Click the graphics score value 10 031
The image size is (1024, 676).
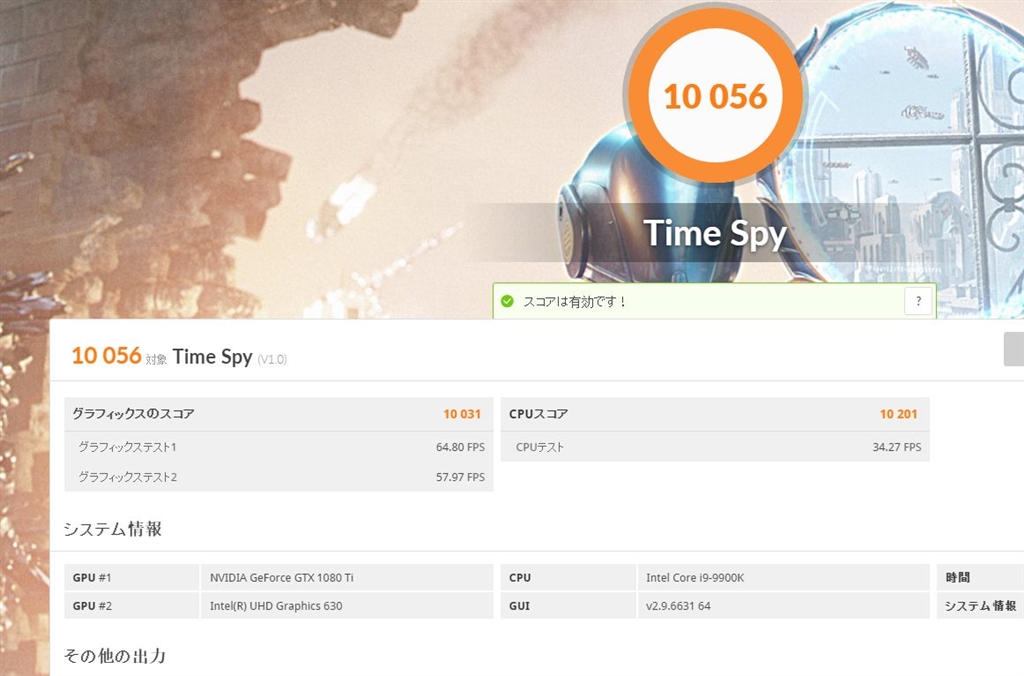pyautogui.click(x=462, y=414)
